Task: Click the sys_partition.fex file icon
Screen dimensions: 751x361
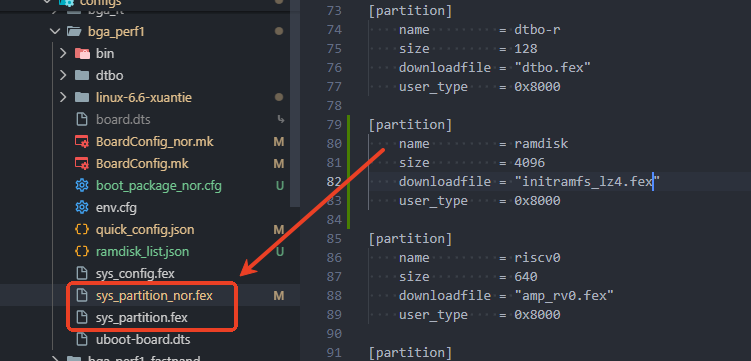Action: [82, 317]
